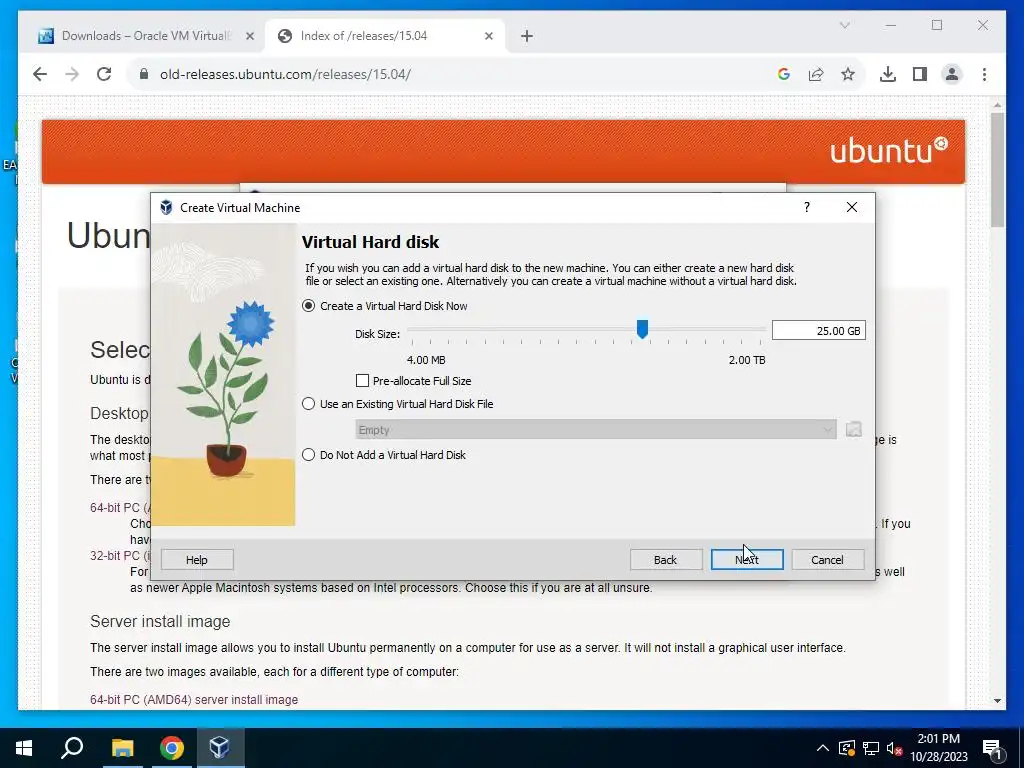Click the question mark help icon in dialog title
The width and height of the screenshot is (1024, 768).
(807, 207)
